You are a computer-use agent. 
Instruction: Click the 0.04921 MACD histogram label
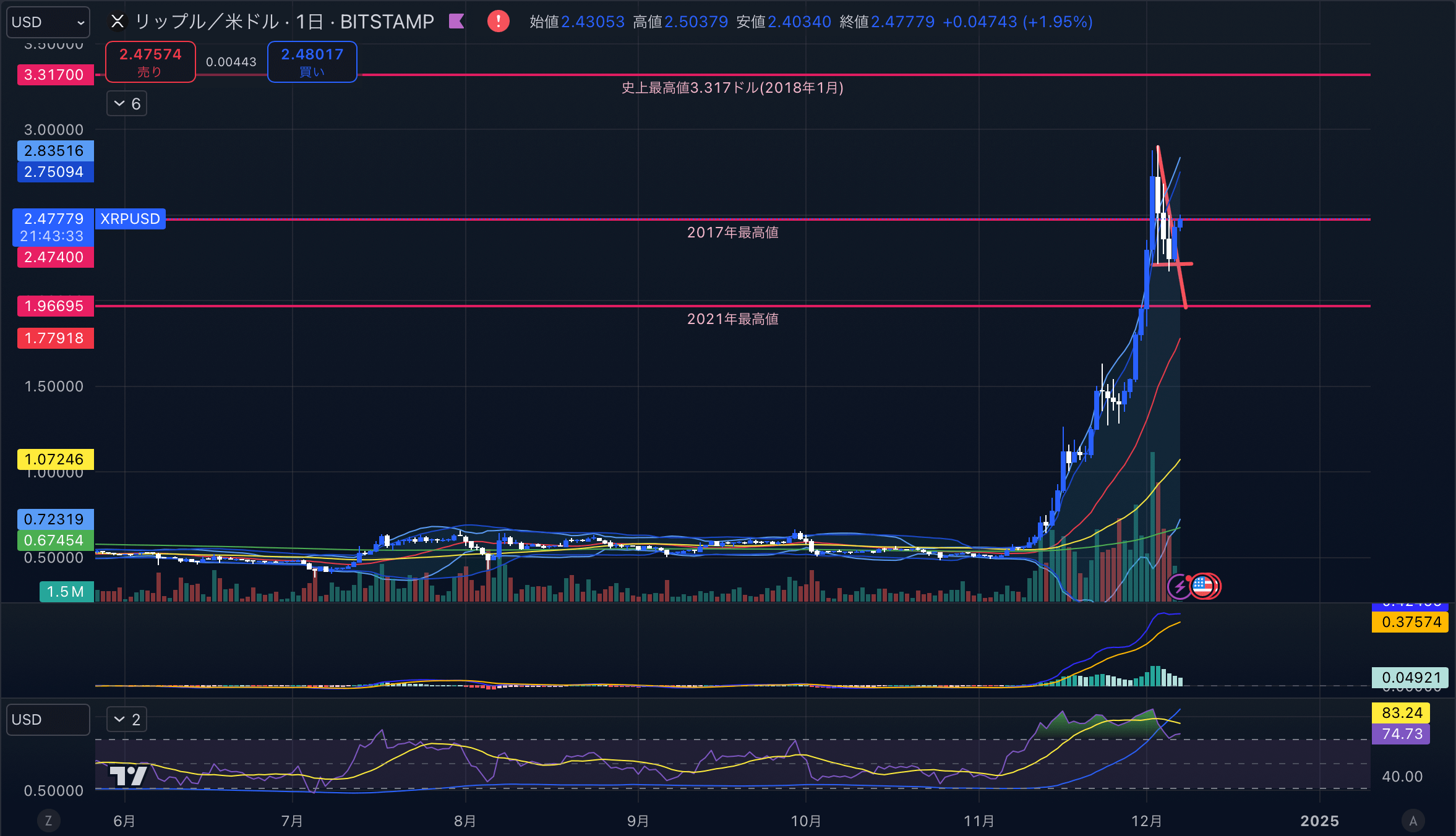coord(1410,678)
